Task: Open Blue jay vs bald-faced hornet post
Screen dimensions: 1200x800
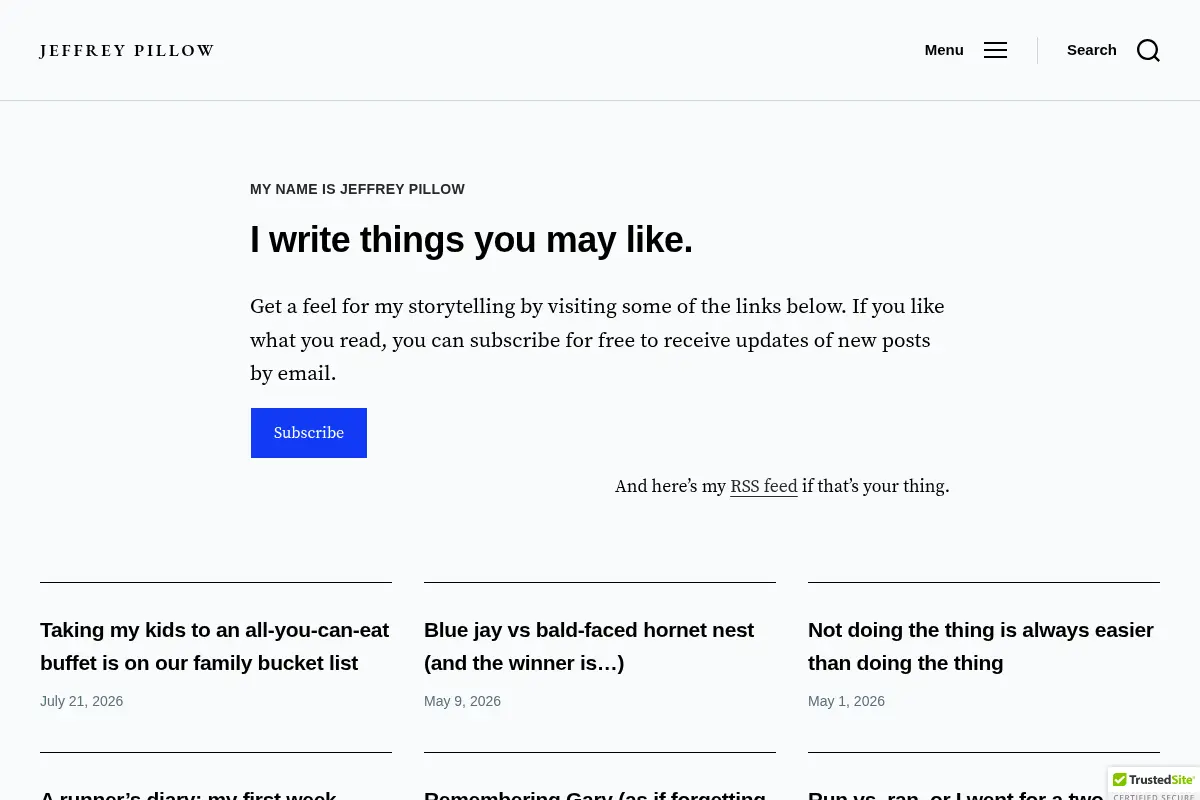Action: 589,646
